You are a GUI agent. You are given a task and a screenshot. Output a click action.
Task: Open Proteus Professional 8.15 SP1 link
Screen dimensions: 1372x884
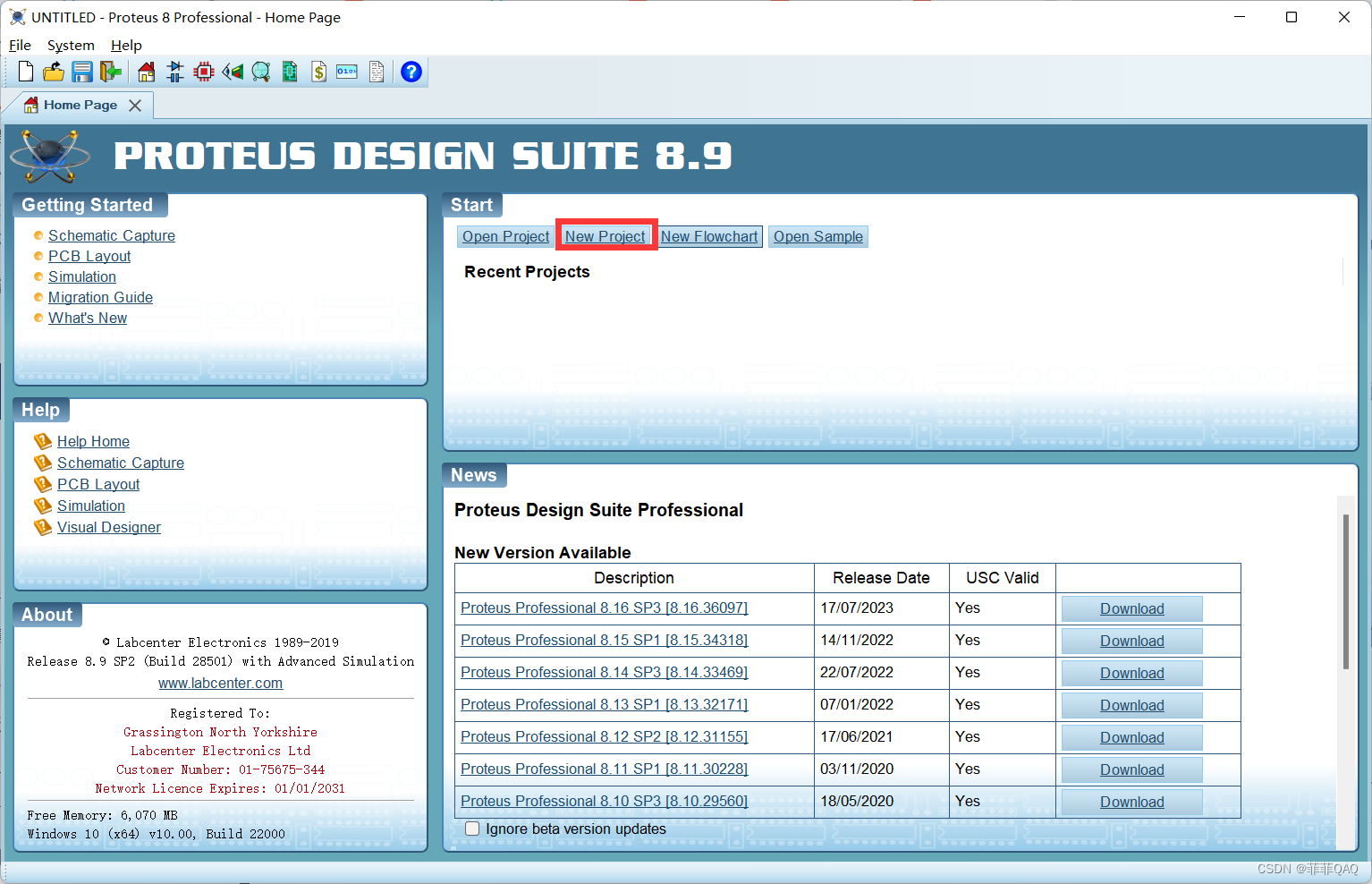tap(605, 640)
